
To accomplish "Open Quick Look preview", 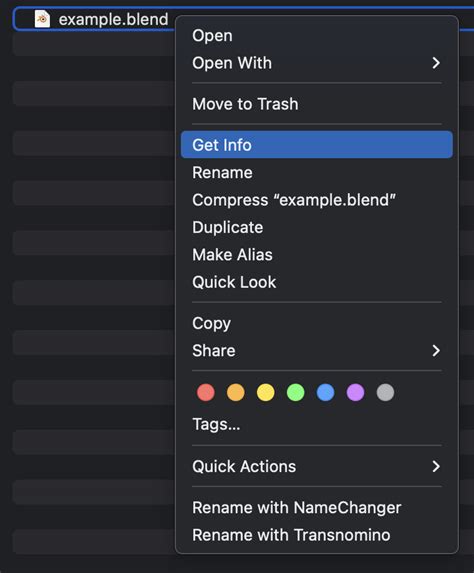I will point(234,282).
